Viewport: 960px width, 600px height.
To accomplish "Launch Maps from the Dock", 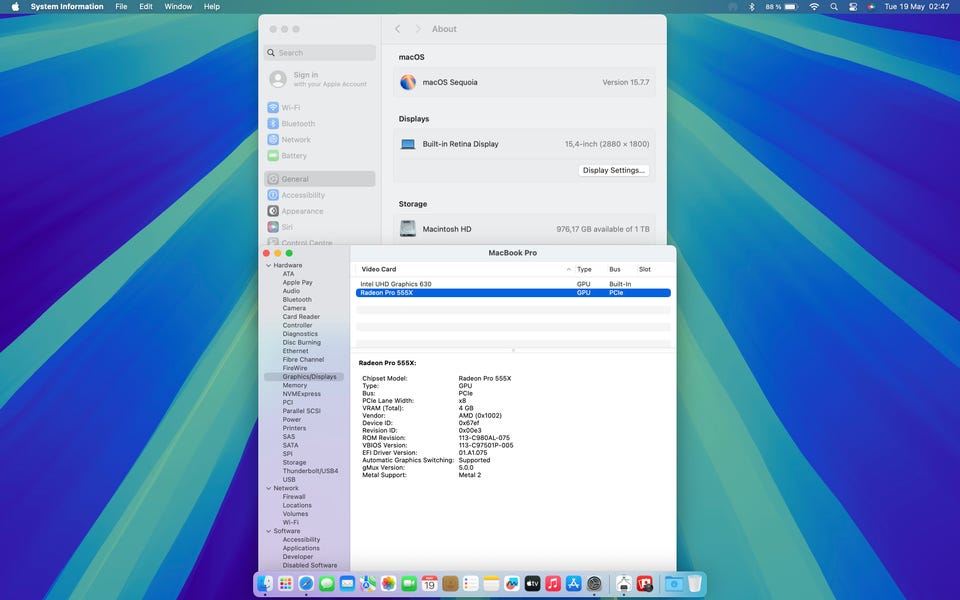I will [x=368, y=583].
